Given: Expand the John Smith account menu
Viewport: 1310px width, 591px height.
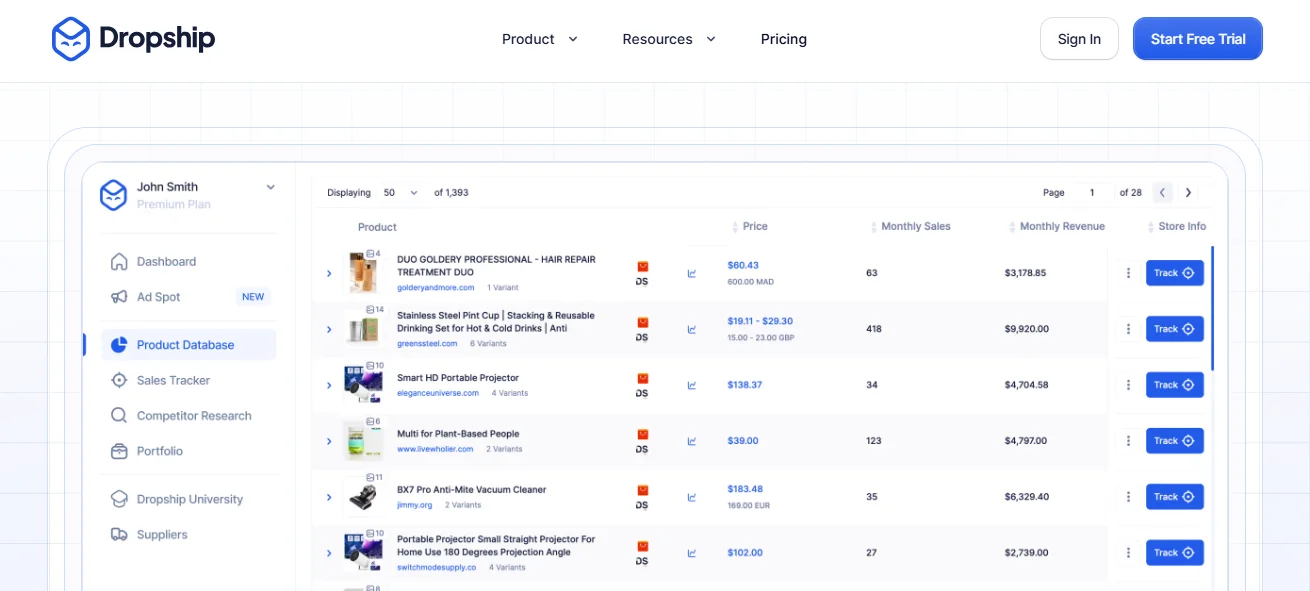Looking at the screenshot, I should [270, 186].
